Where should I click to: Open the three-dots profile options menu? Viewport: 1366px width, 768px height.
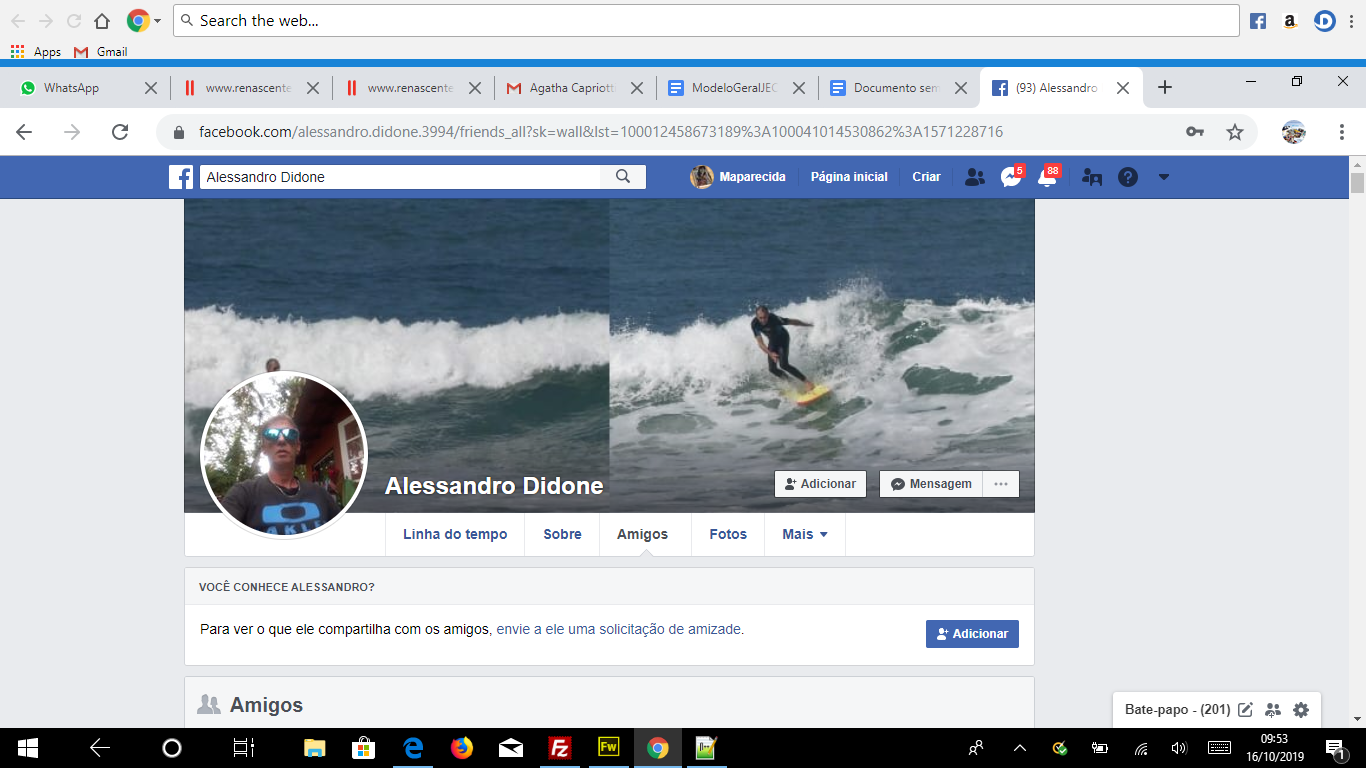tap(1000, 484)
